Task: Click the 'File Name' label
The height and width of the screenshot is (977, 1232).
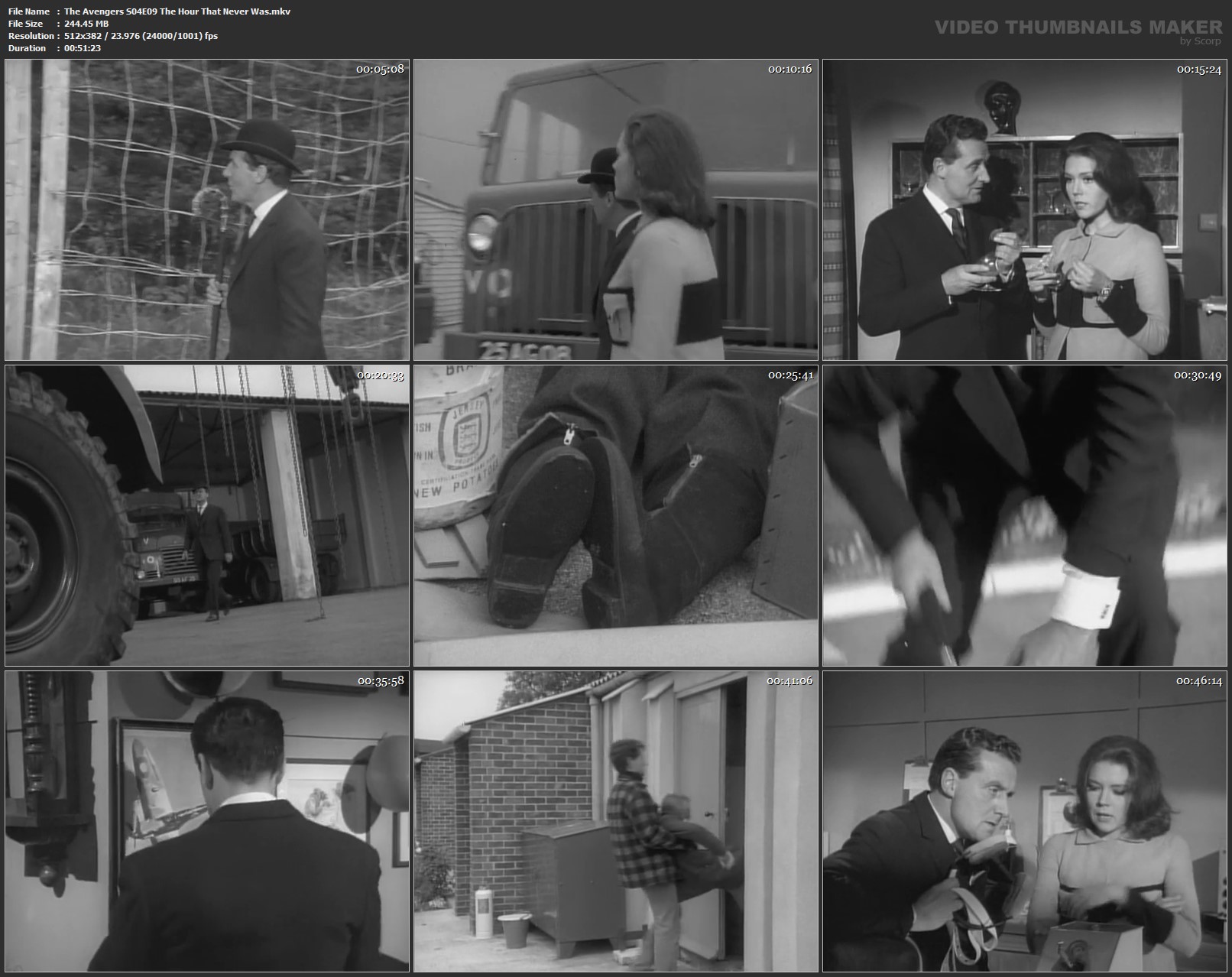Action: point(29,11)
